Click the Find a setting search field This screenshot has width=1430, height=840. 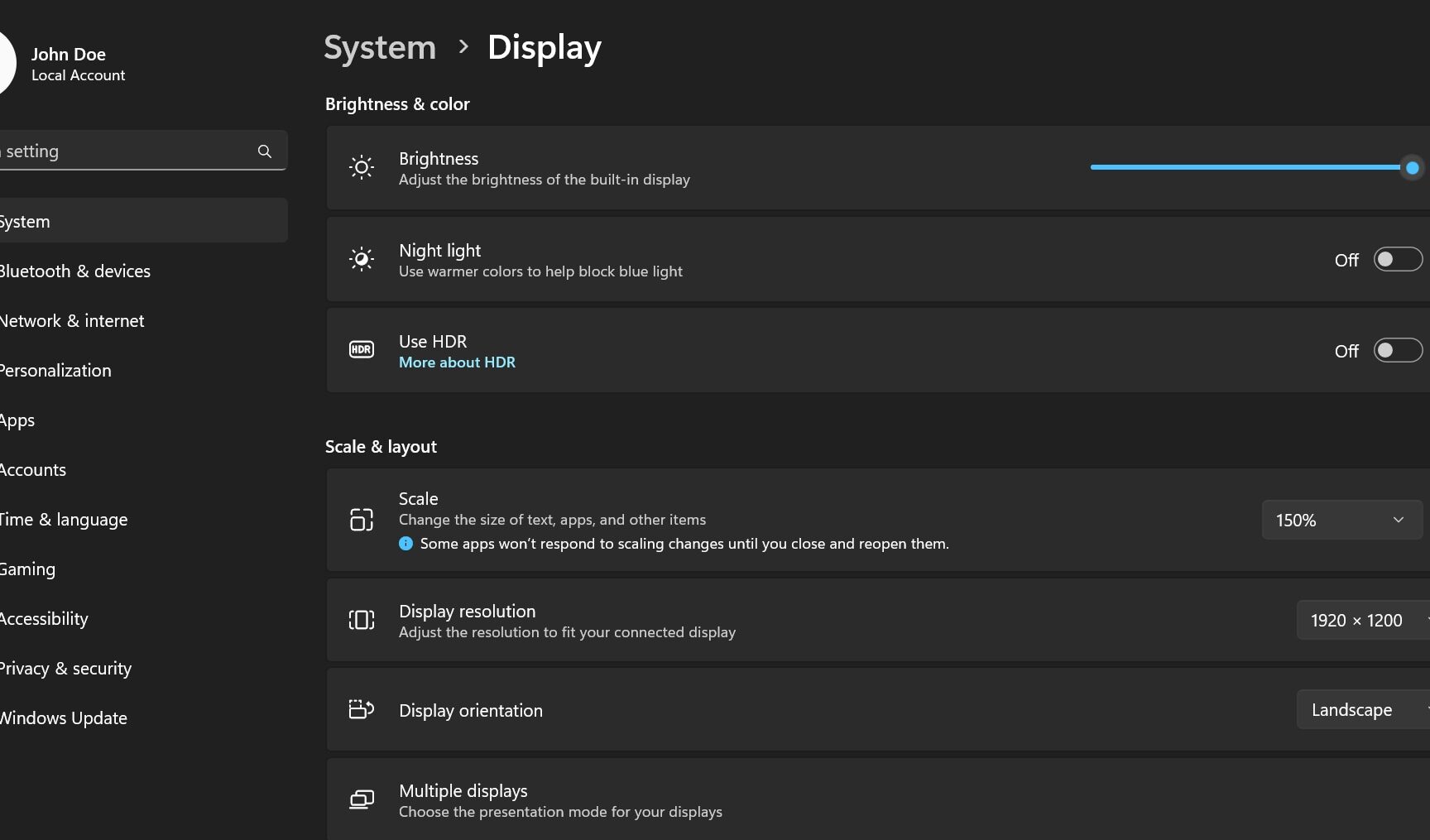[144, 151]
